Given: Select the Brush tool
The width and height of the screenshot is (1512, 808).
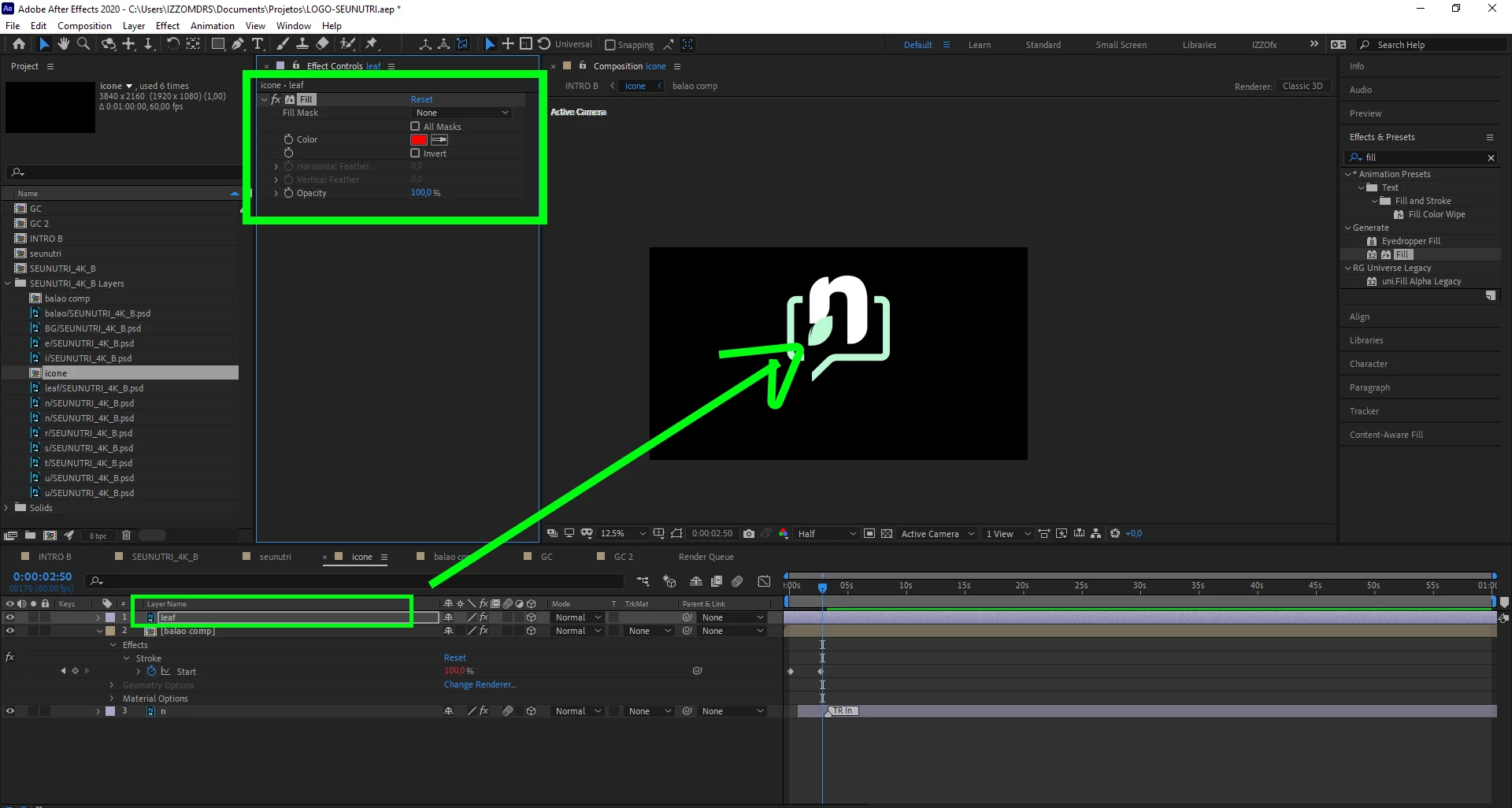Looking at the screenshot, I should [x=283, y=44].
